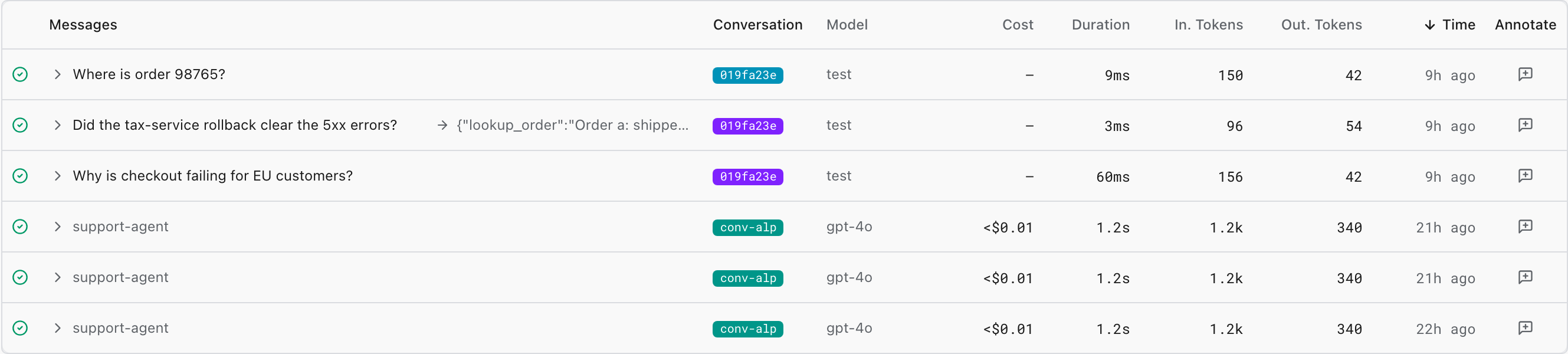
Task: Click the Annotate column header
Action: tap(1525, 25)
